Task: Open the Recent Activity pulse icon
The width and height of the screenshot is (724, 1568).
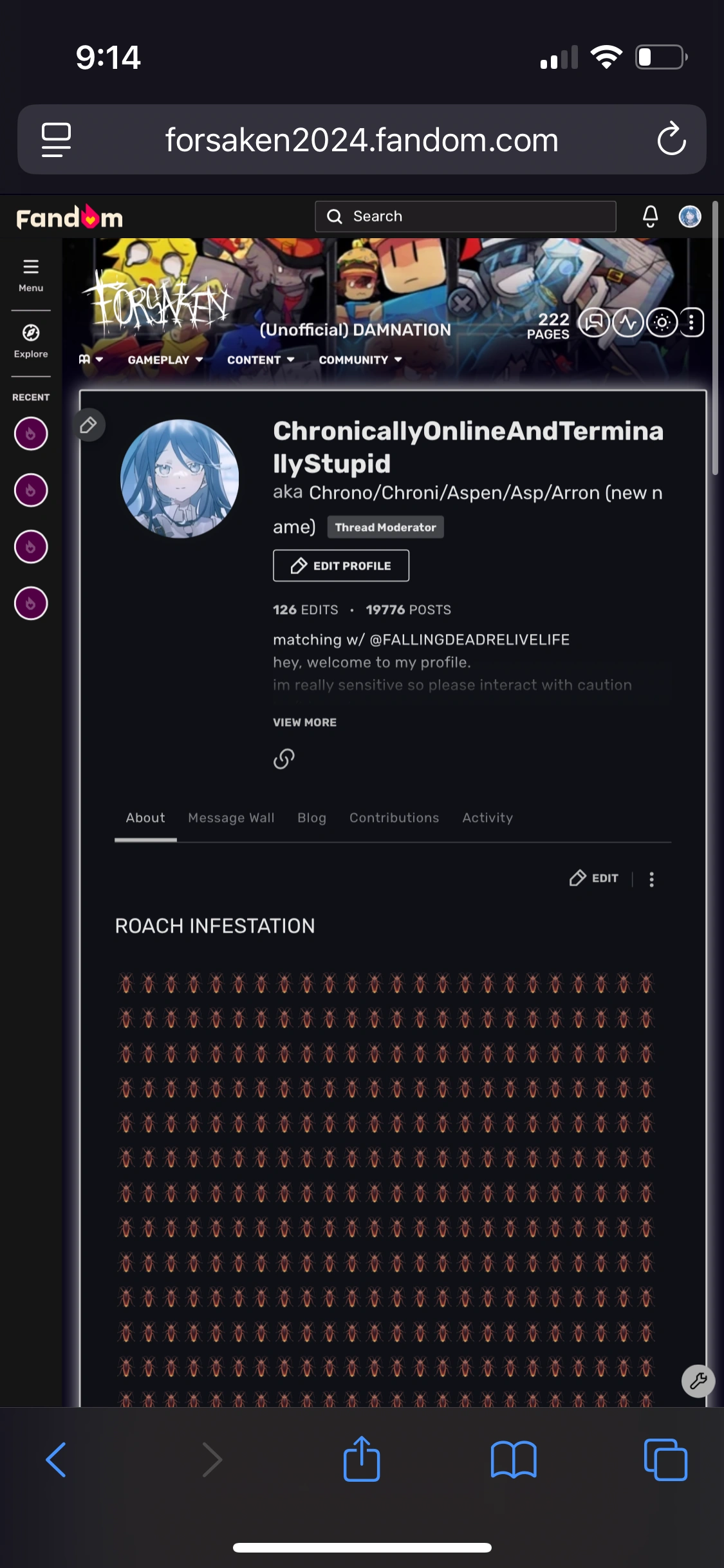Action: coord(628,322)
